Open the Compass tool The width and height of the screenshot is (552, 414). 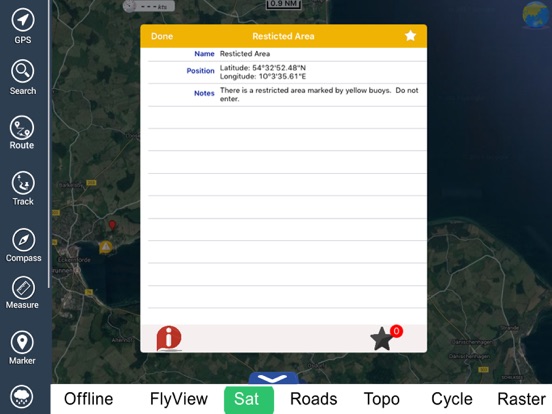[x=24, y=240]
